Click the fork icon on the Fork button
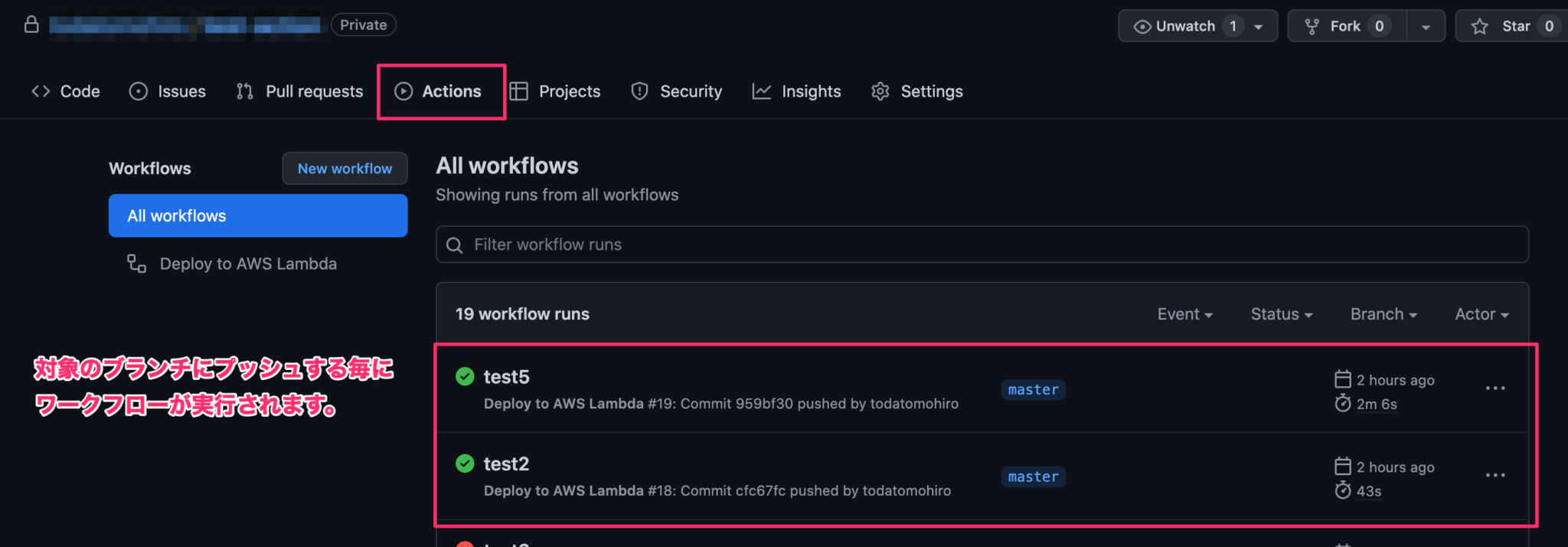The image size is (1568, 547). (x=1311, y=25)
